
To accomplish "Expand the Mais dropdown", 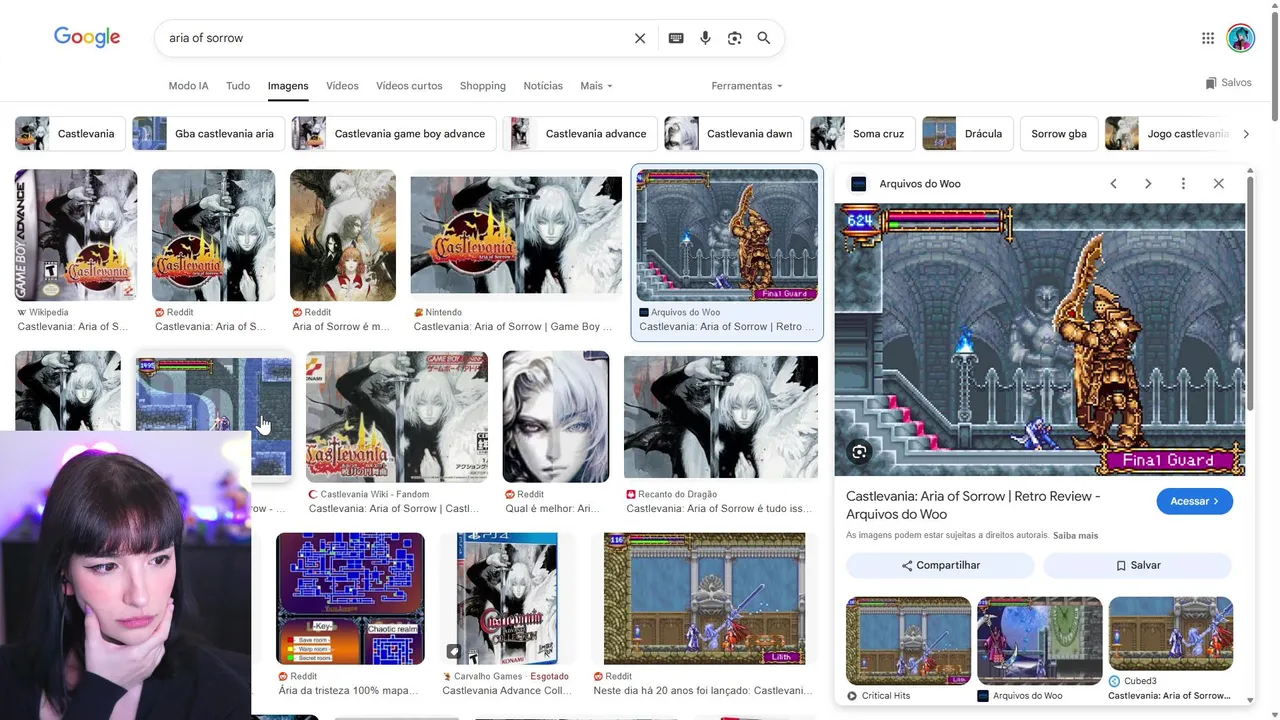I will [596, 86].
